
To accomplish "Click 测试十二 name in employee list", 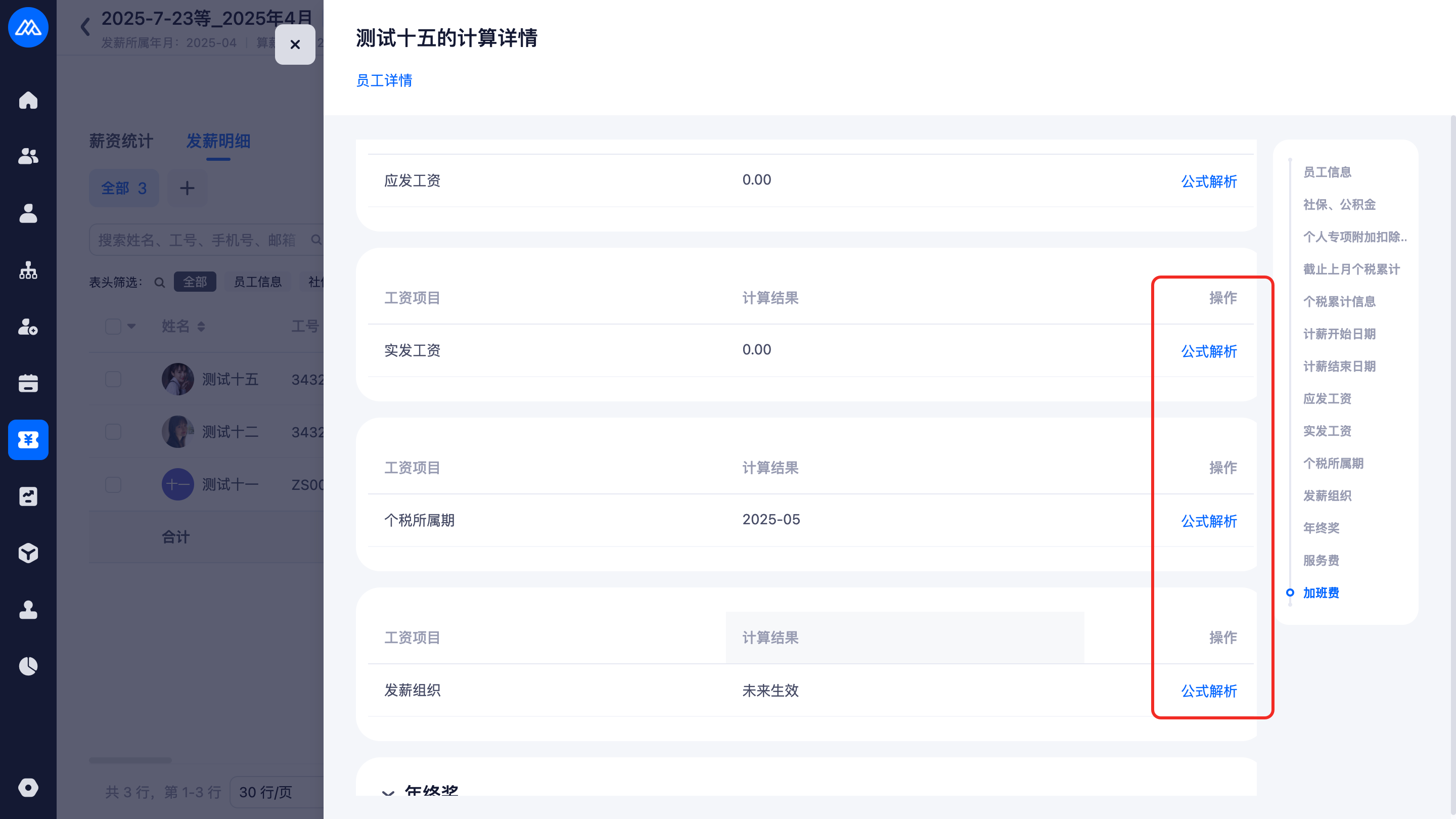I will (230, 432).
